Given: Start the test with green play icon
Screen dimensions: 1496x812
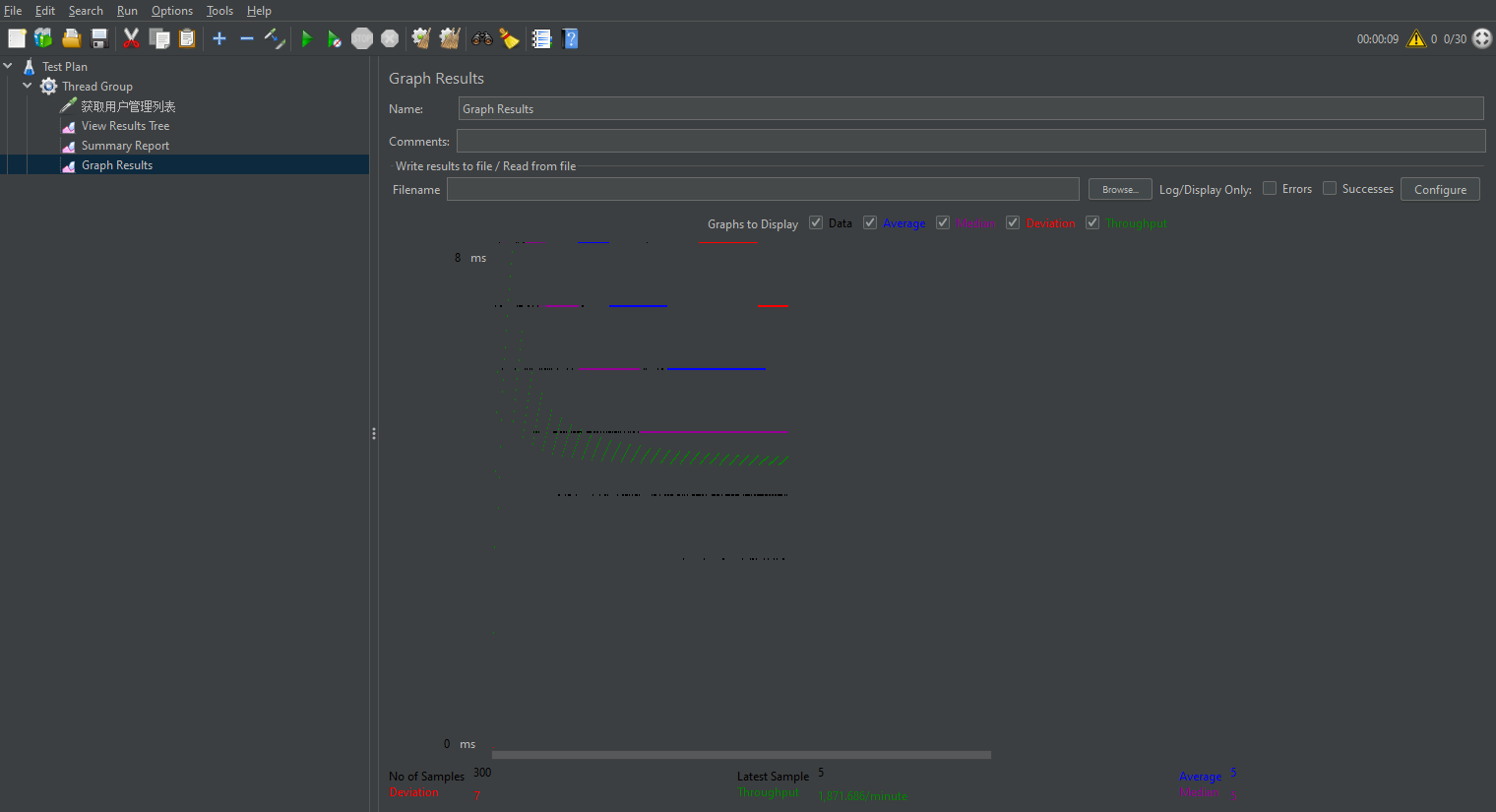Looking at the screenshot, I should (x=307, y=38).
